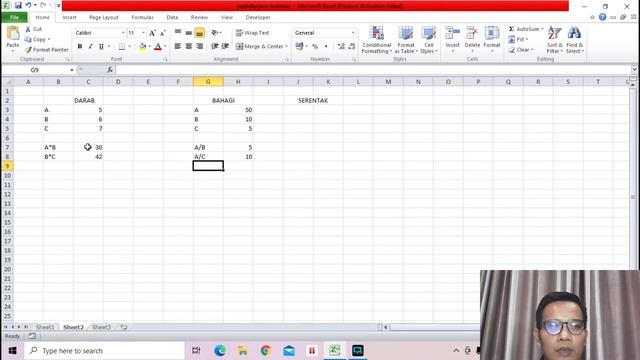Click the Paste clipboard icon
The height and width of the screenshot is (360, 640).
pos(13,34)
